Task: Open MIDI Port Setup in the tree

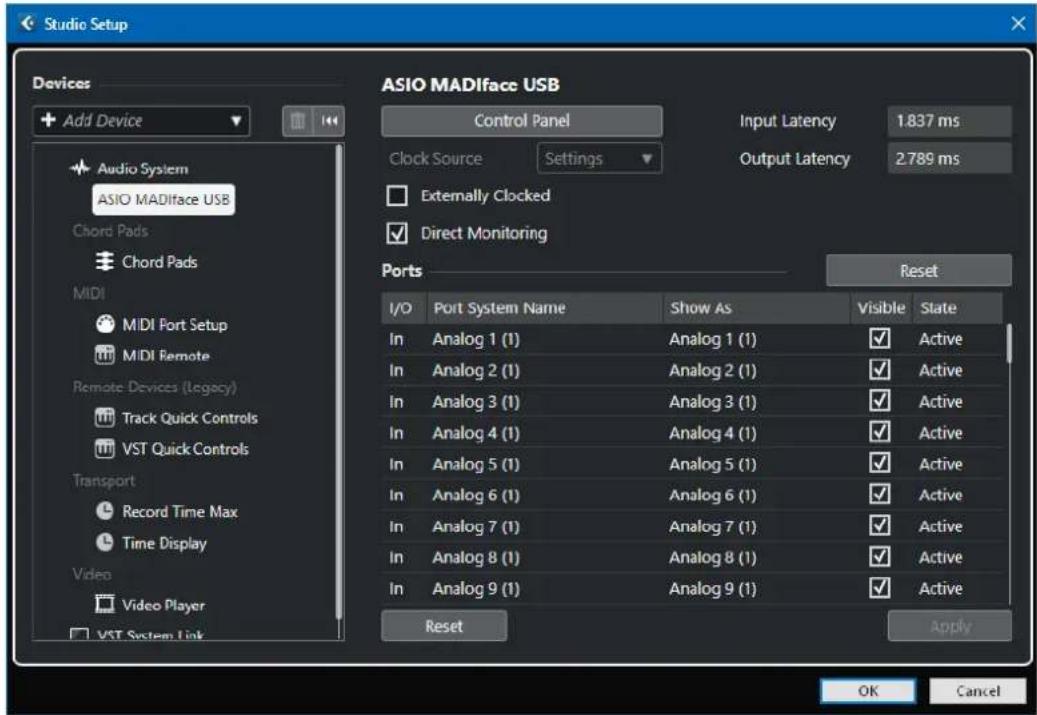Action: click(175, 325)
